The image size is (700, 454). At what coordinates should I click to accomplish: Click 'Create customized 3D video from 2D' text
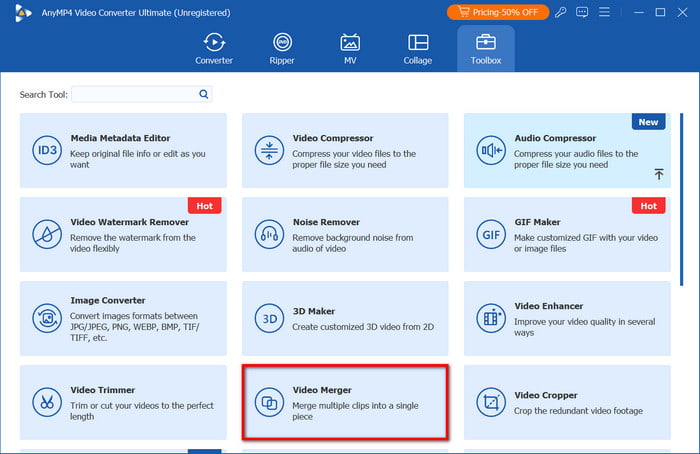363,327
